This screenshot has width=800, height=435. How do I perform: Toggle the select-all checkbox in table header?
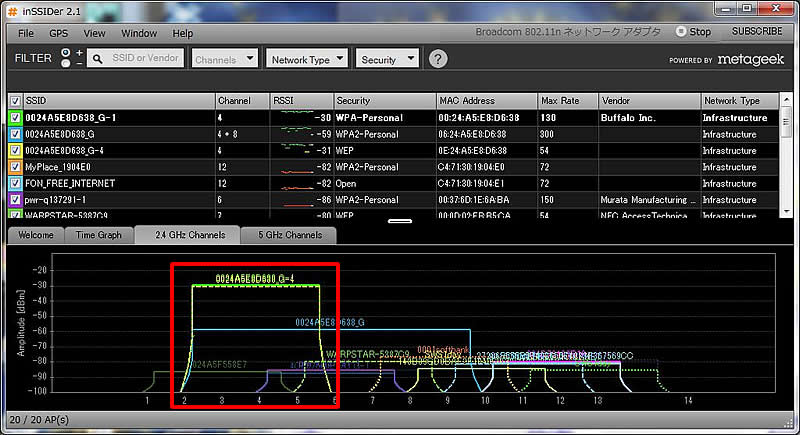pyautogui.click(x=15, y=101)
